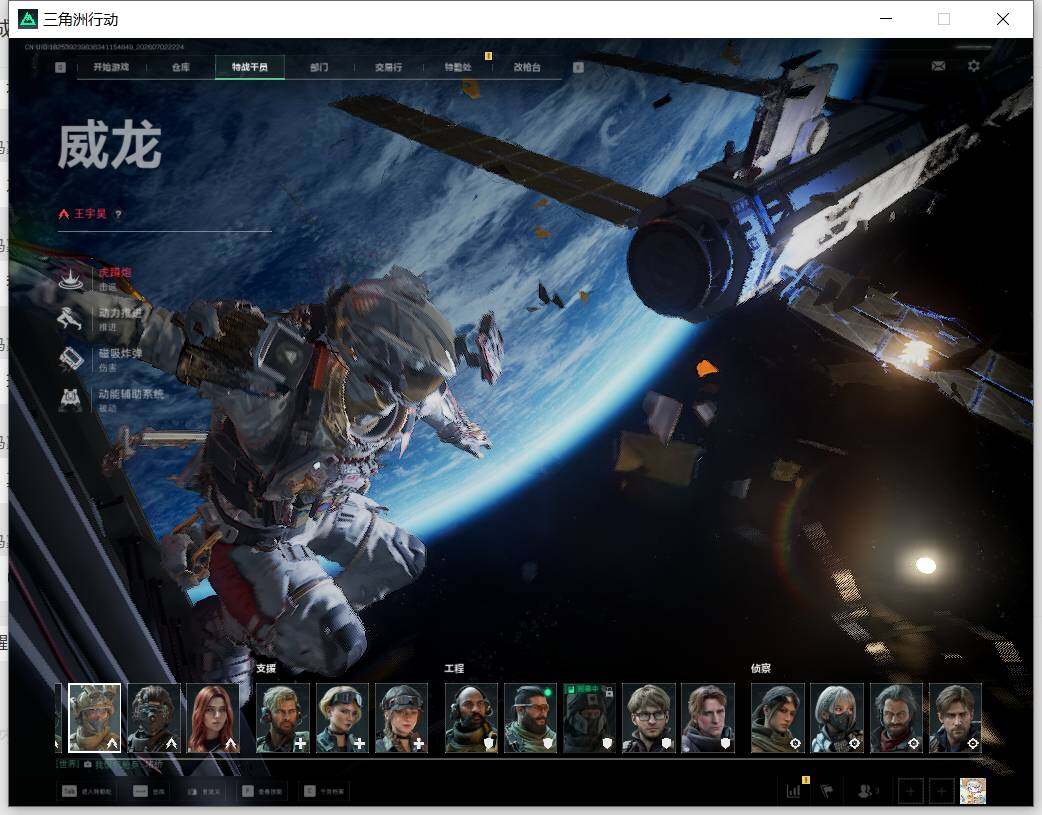Select the 动能辅助系统 passive skill icon
Image resolution: width=1042 pixels, height=815 pixels.
(x=70, y=400)
